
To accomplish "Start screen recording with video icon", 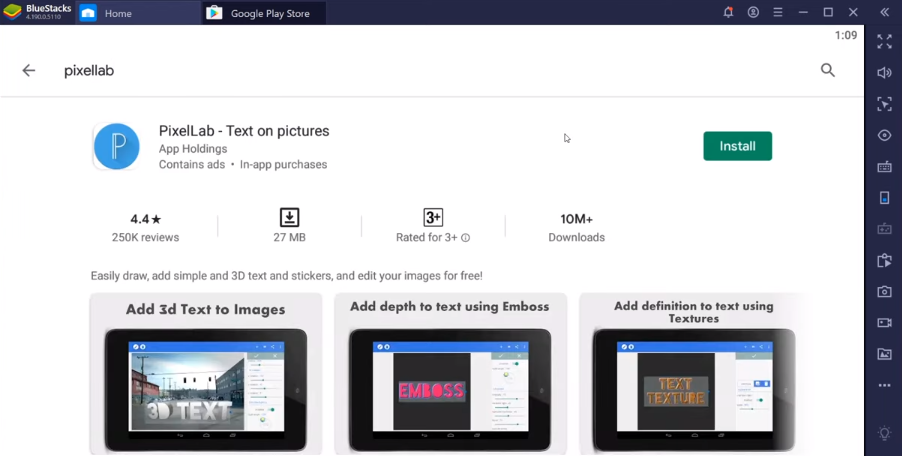I will [x=884, y=323].
